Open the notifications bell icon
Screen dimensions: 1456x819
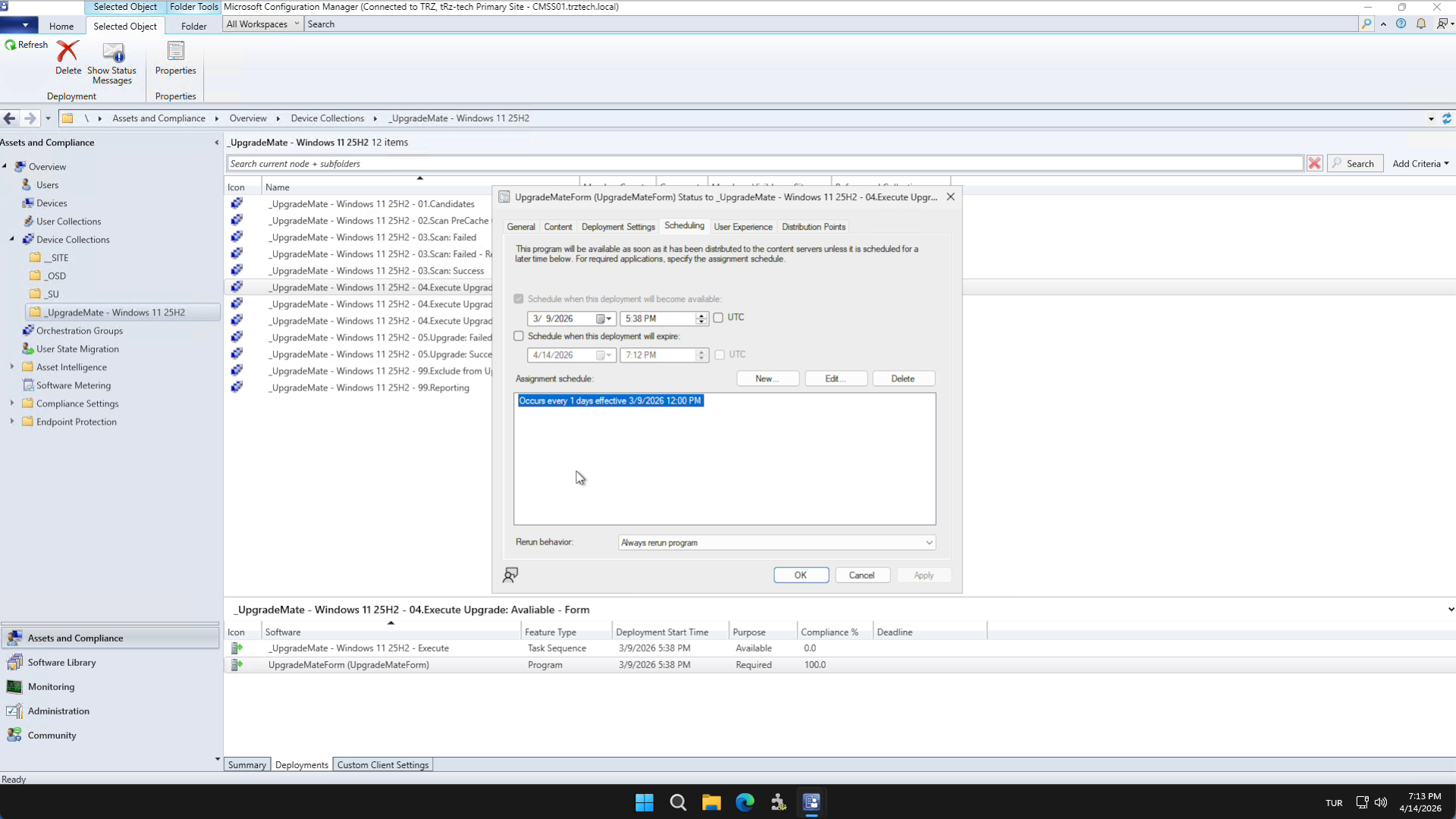pyautogui.click(x=1421, y=24)
